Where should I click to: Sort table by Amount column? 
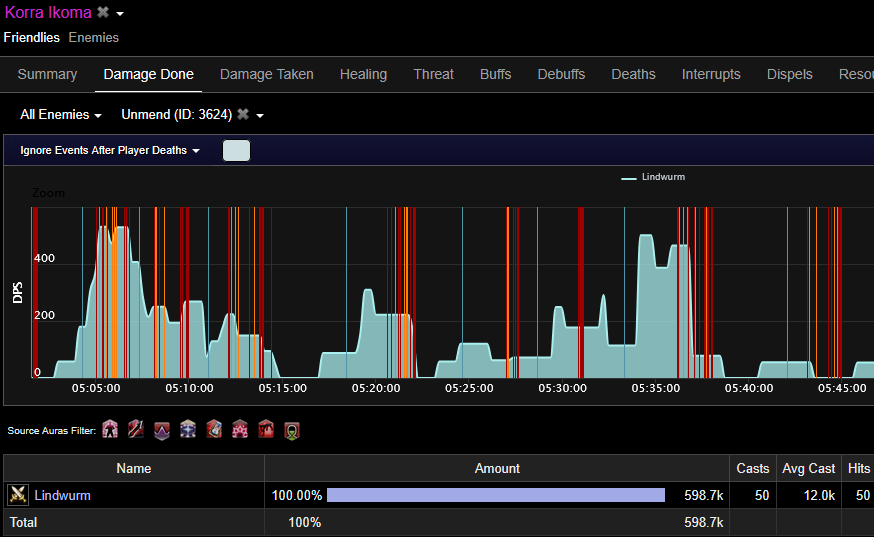coord(497,468)
